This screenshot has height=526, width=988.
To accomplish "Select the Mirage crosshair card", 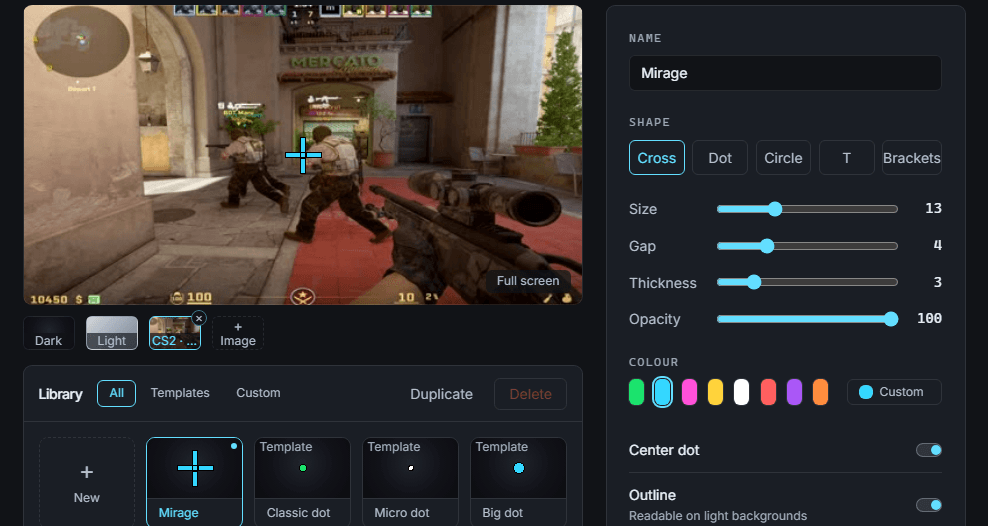I will pos(195,482).
